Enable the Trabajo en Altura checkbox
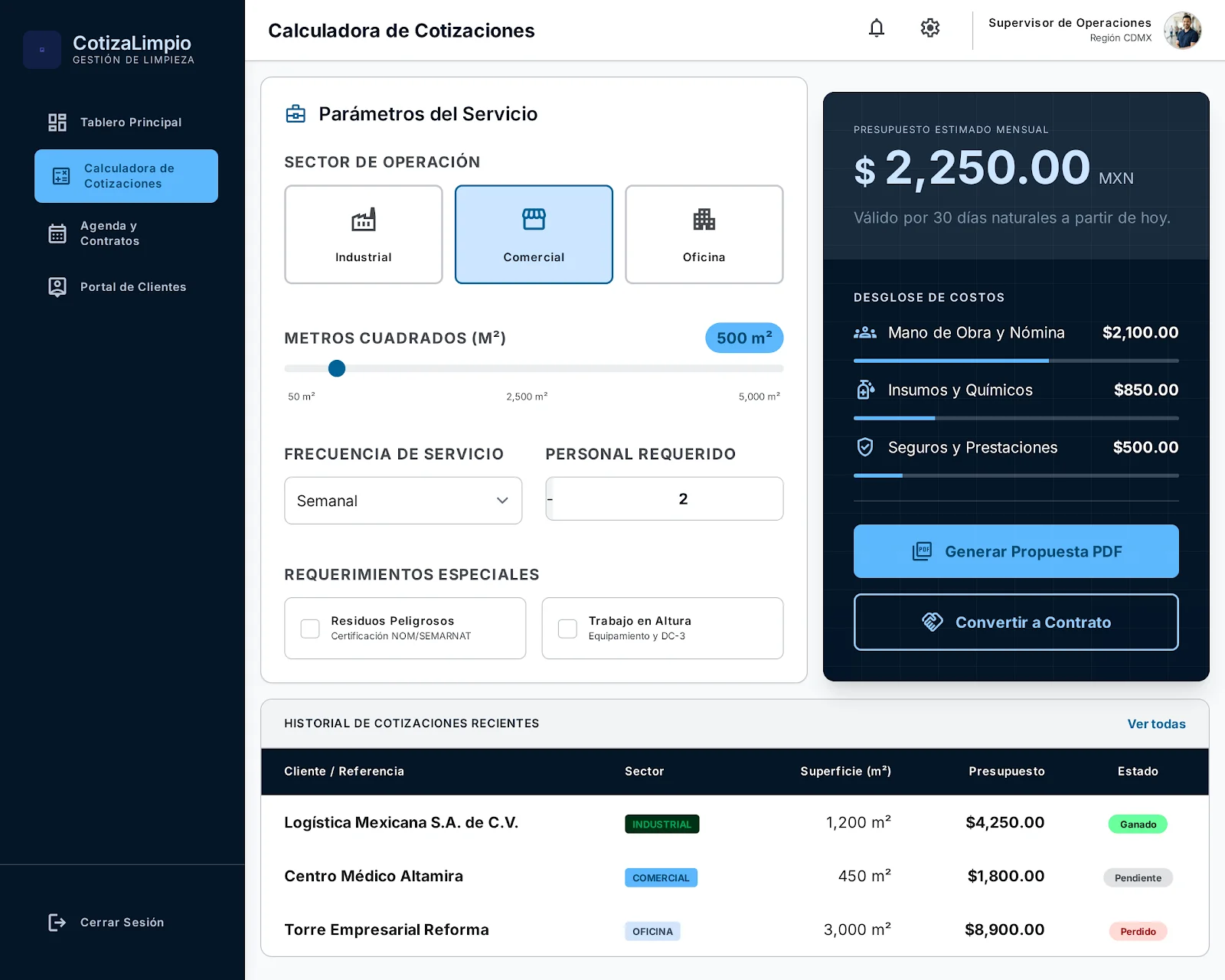 (567, 629)
